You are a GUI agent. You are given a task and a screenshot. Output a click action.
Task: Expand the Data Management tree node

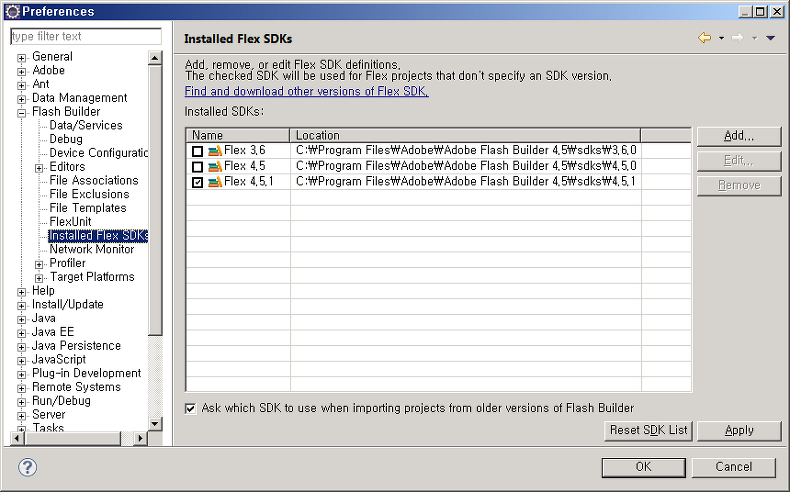[x=21, y=99]
